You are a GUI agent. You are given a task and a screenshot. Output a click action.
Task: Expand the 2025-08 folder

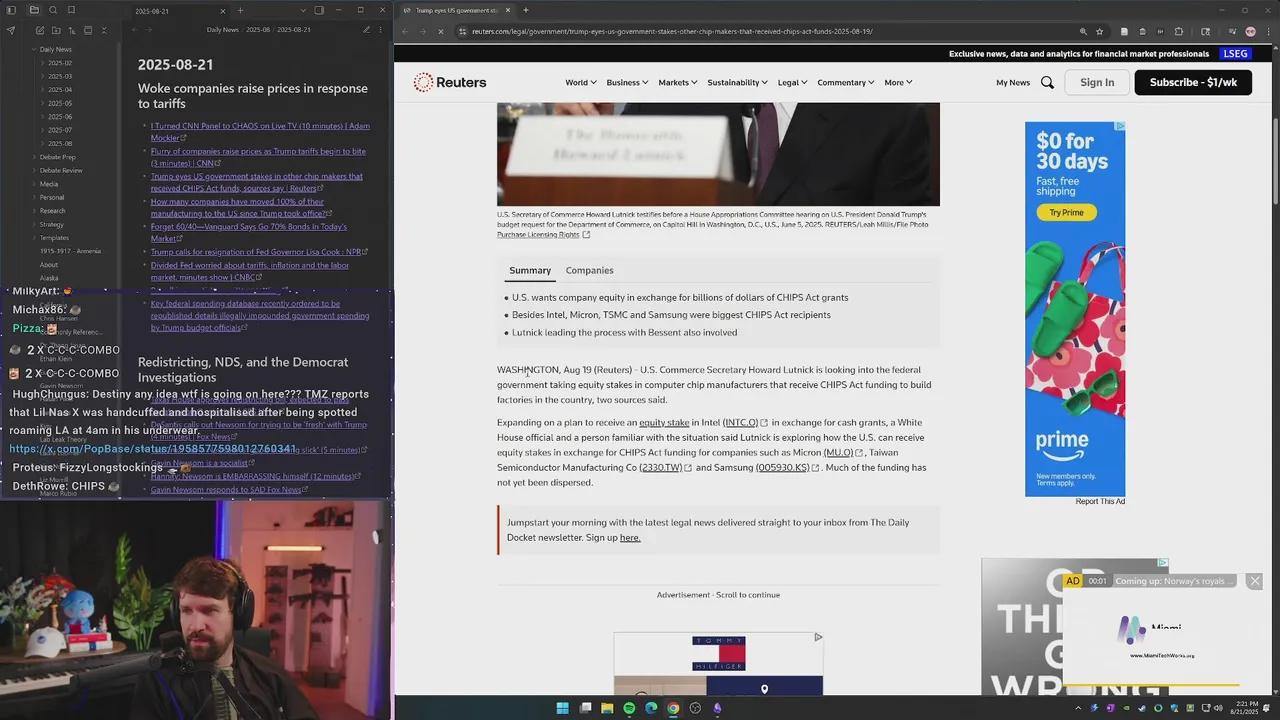[59, 143]
